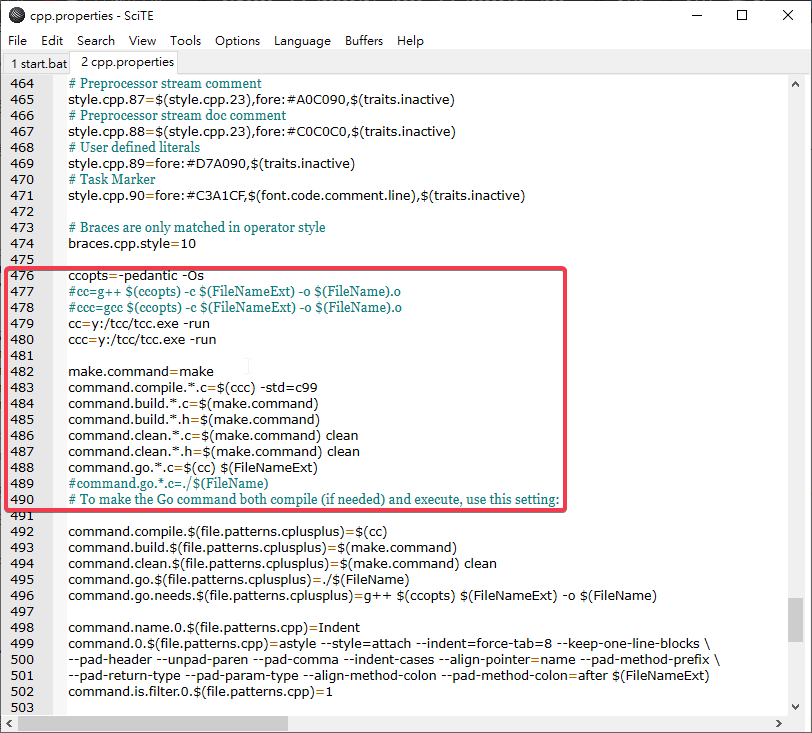Click 'command.compile.$(file.patterns.cplusplus)=$(cc)' line
Screen dimensions: 812x733
click(x=228, y=531)
